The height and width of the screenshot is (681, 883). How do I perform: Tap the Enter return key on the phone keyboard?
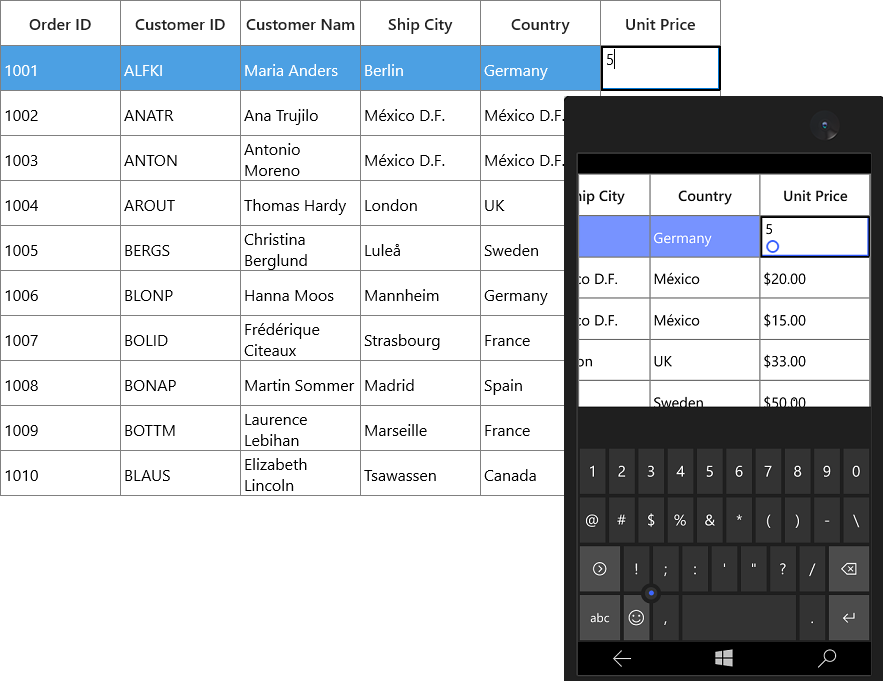[849, 618]
